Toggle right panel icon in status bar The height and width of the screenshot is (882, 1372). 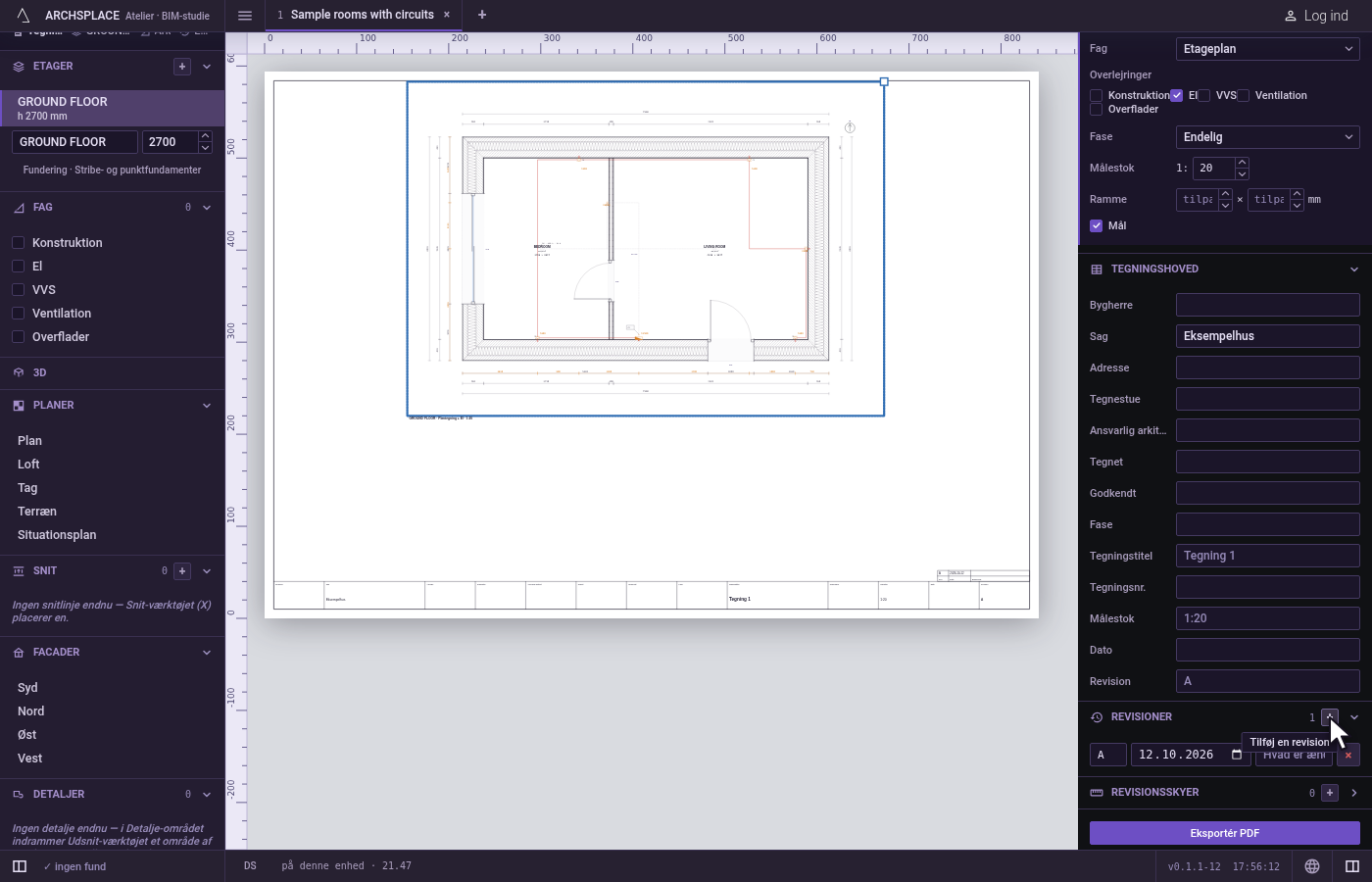[x=1352, y=866]
